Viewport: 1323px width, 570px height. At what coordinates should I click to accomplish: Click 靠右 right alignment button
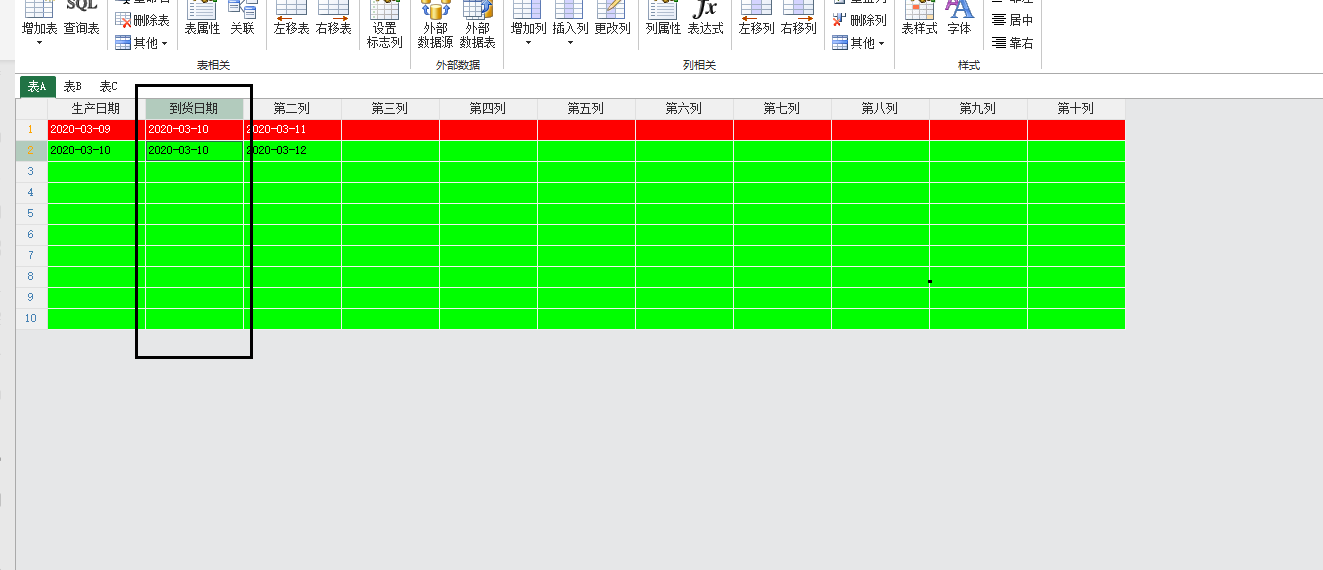(1012, 43)
